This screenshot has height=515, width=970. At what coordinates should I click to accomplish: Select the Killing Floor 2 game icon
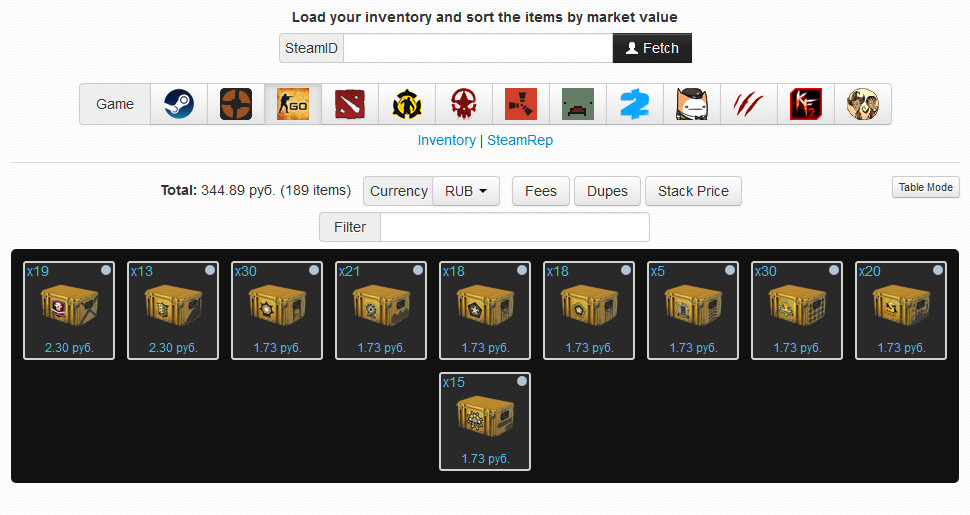tap(805, 104)
